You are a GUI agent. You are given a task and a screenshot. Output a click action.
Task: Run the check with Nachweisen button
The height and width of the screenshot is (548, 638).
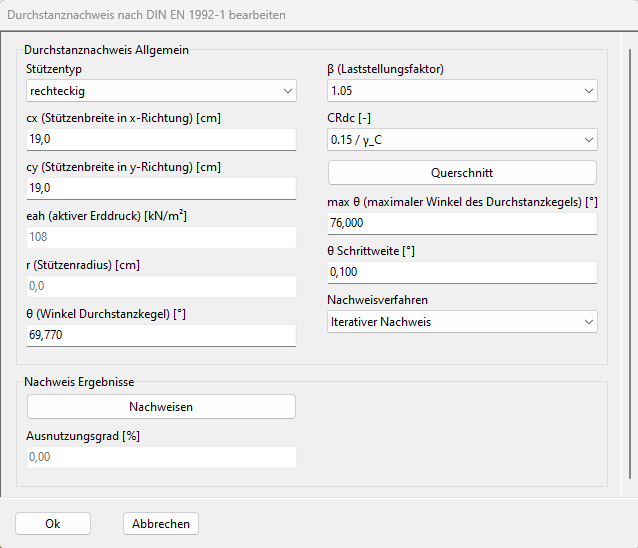pyautogui.click(x=161, y=407)
